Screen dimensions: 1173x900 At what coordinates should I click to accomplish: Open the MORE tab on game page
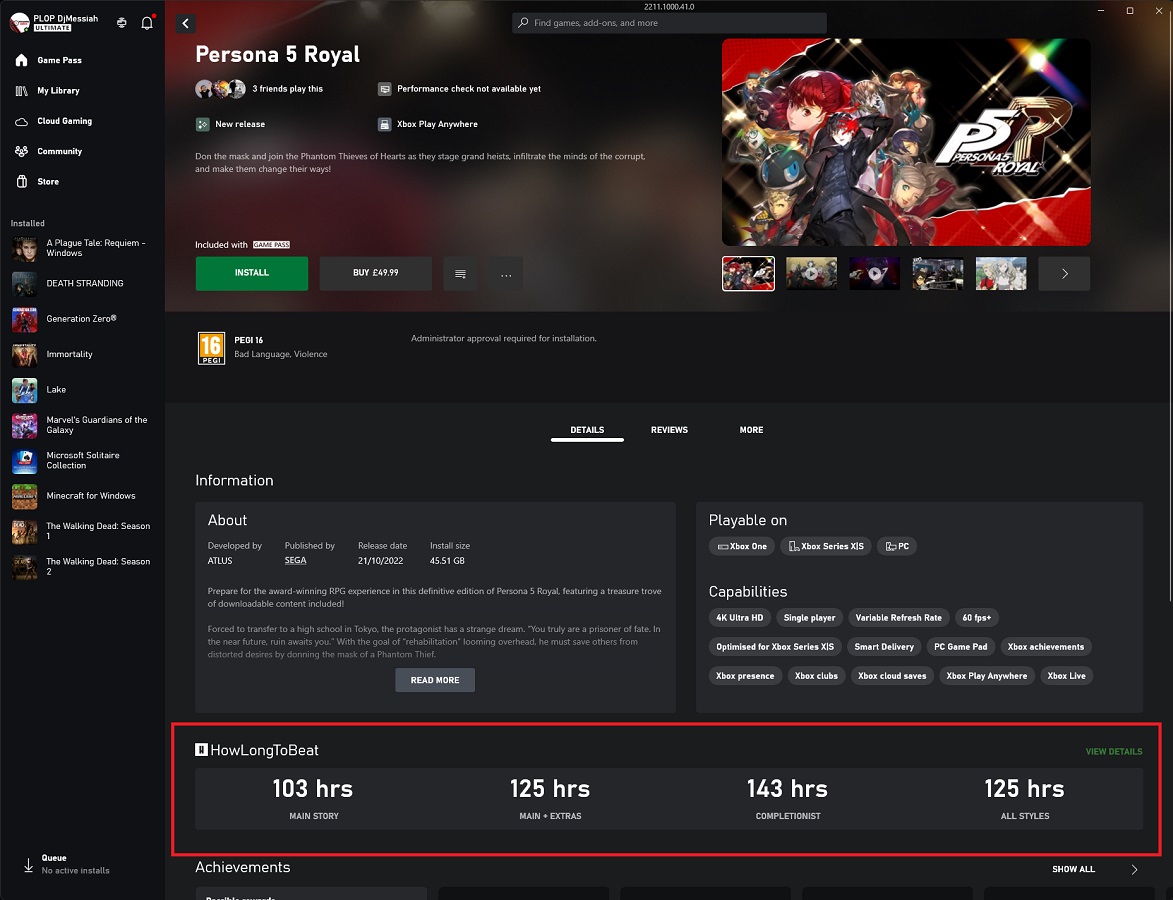751,430
